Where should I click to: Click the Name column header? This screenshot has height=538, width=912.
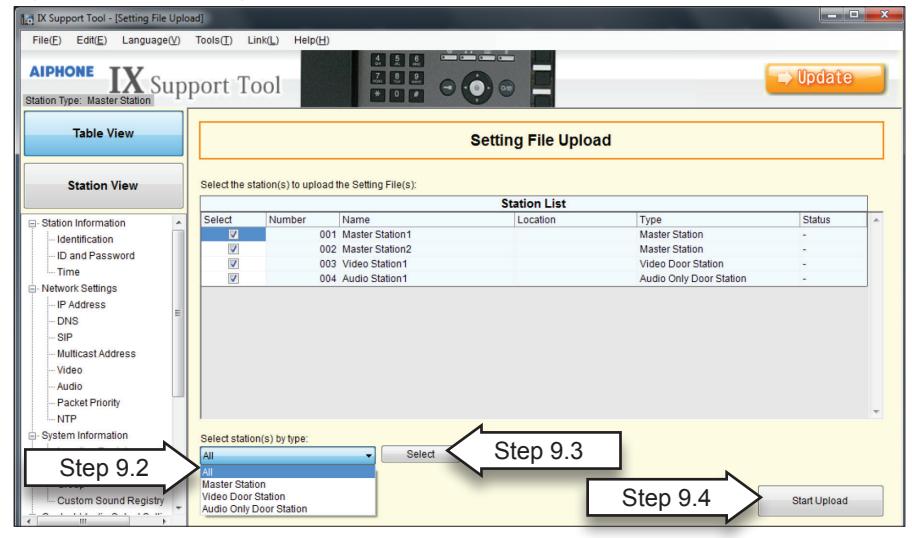point(427,220)
